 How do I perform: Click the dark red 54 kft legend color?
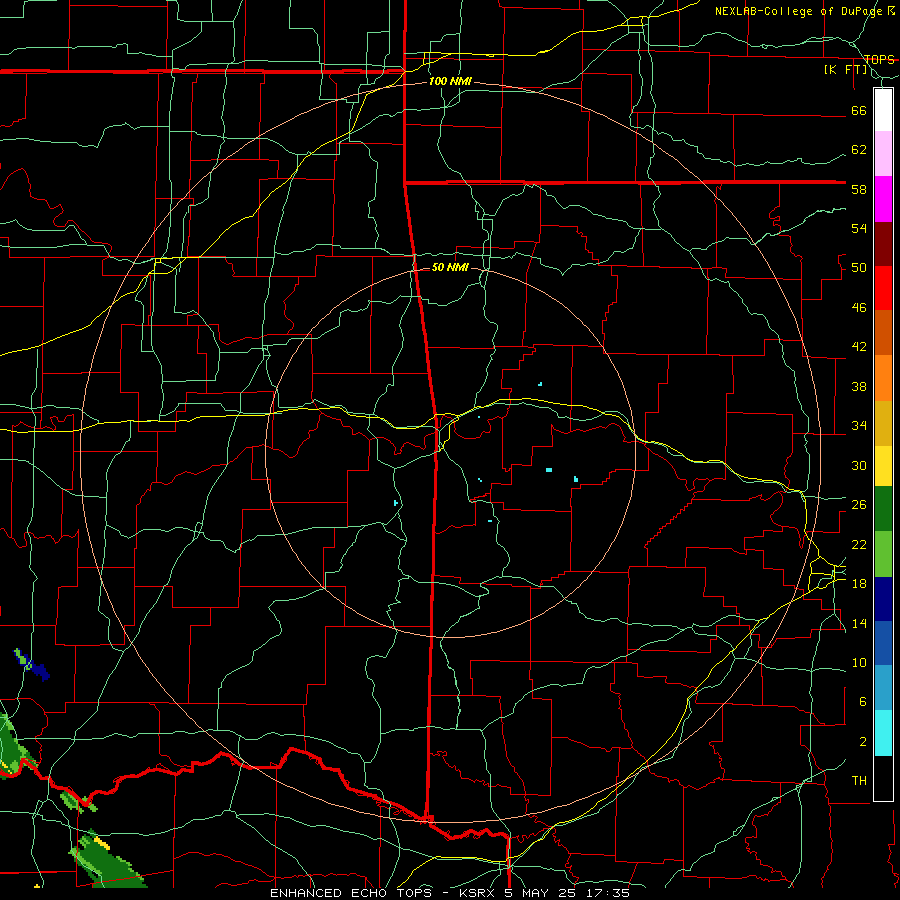tap(883, 243)
